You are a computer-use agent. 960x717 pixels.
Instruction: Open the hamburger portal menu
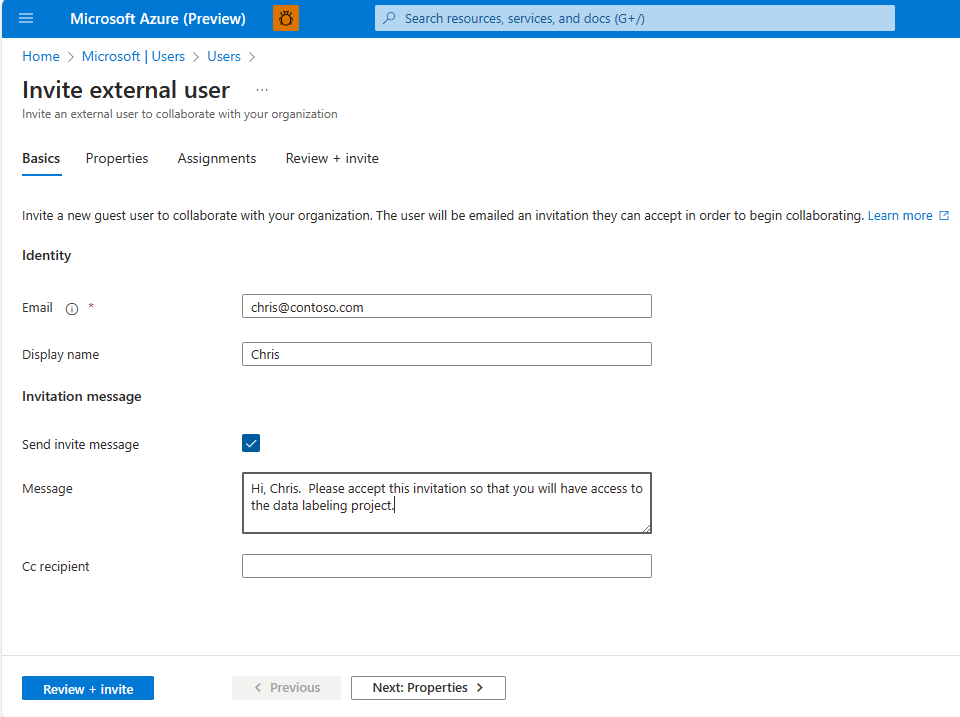coord(26,18)
